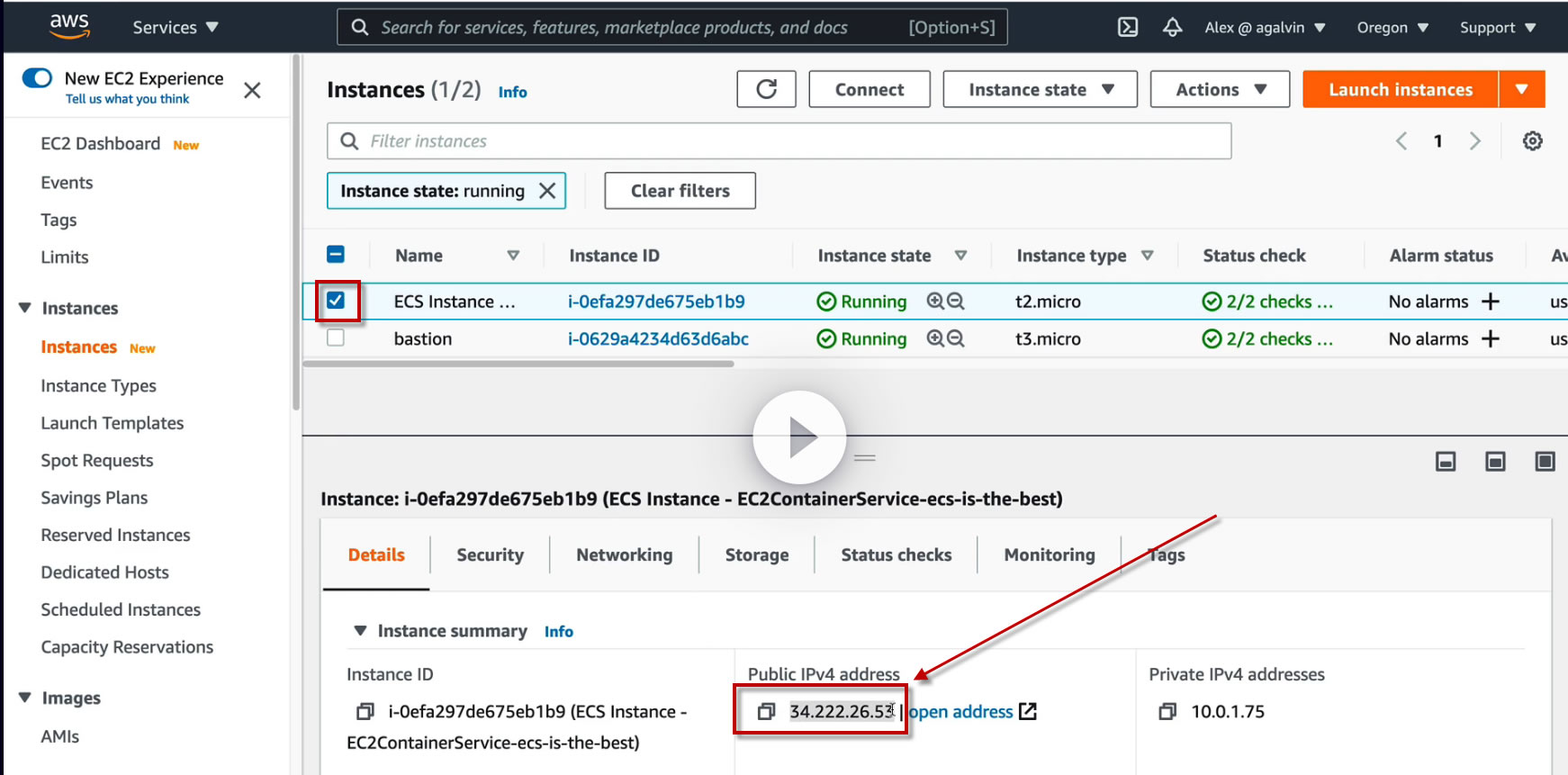1568x775 pixels.
Task: Copy the public IPv4 address
Action: click(766, 712)
